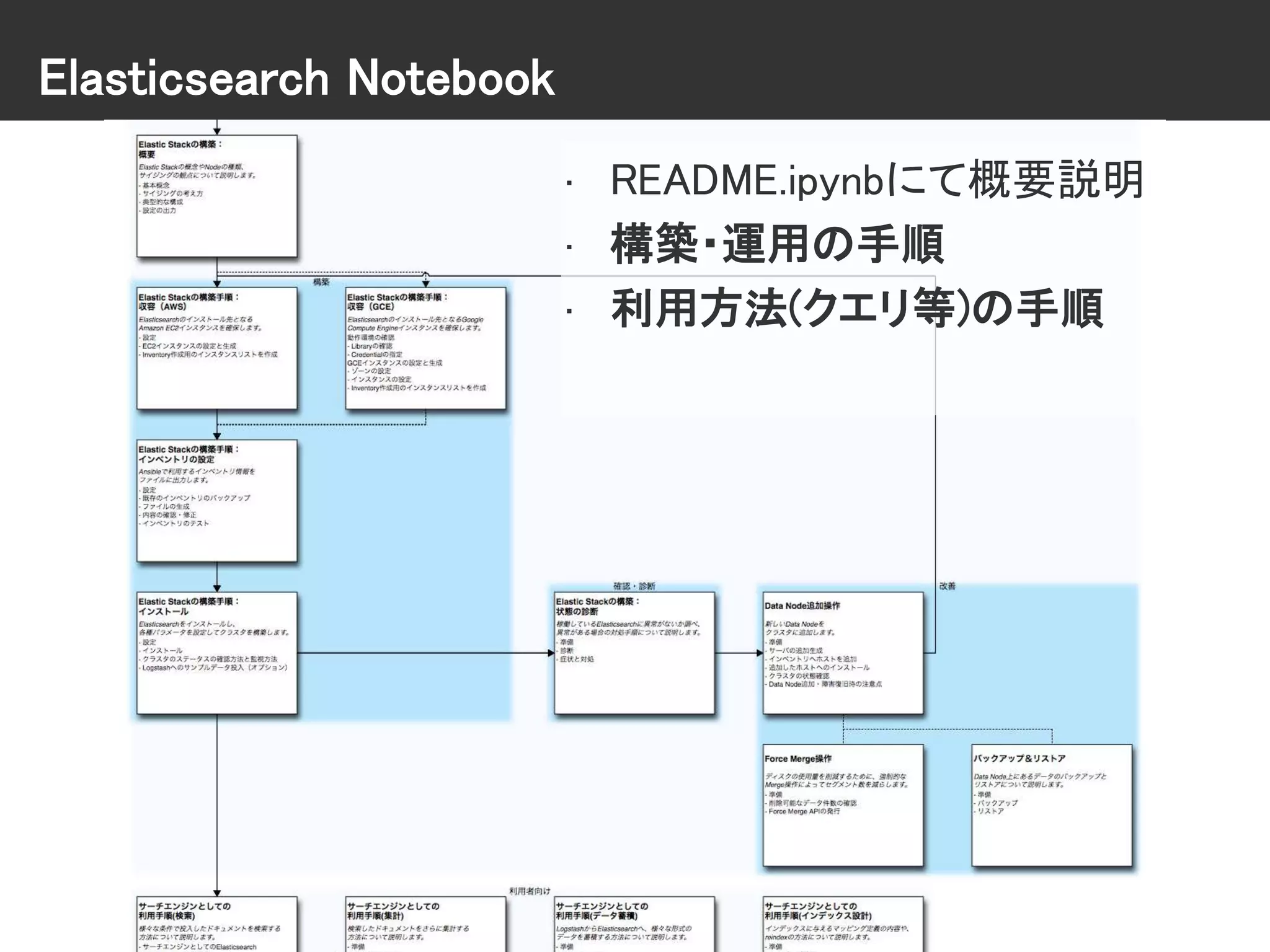Viewport: 1270px width, 952px height.
Task: Open the '状態の診断' box
Action: coord(634,653)
